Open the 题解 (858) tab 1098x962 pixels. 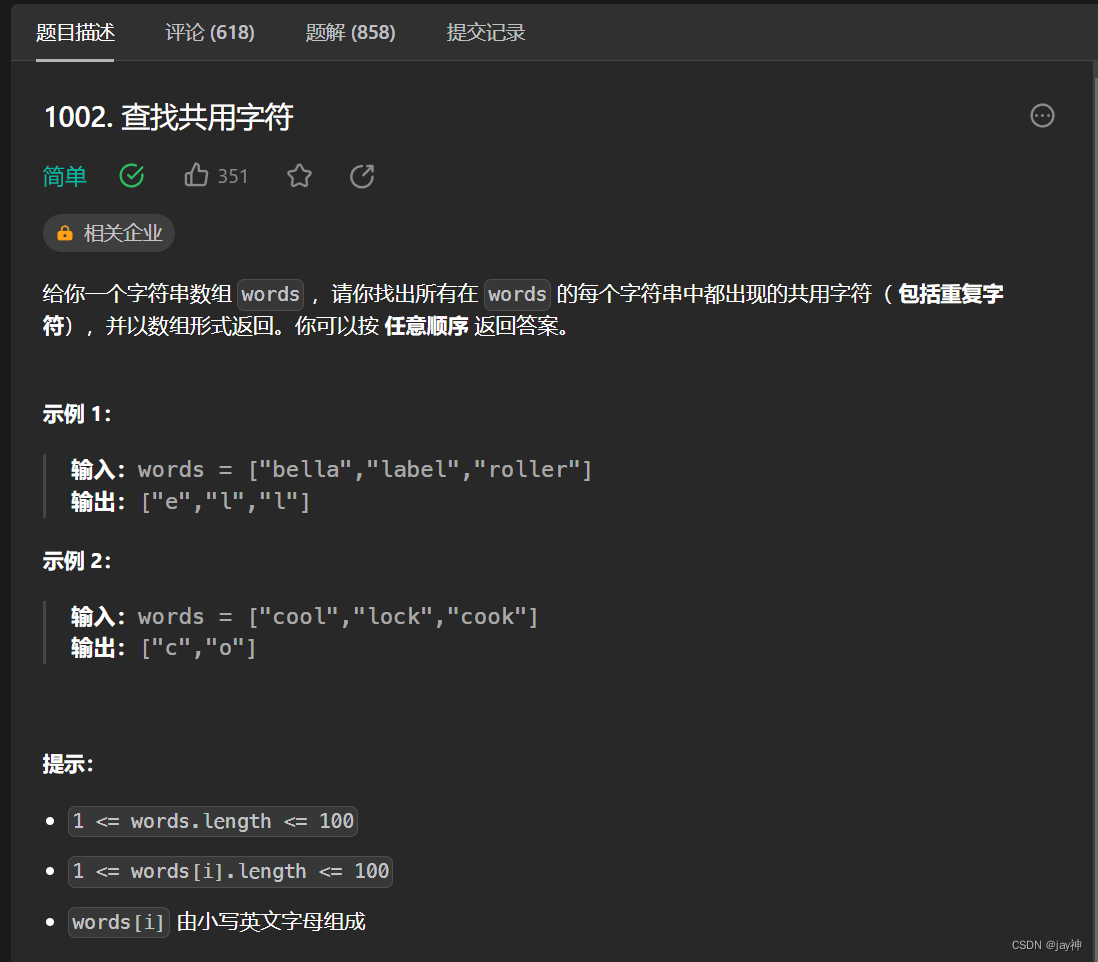click(x=350, y=32)
